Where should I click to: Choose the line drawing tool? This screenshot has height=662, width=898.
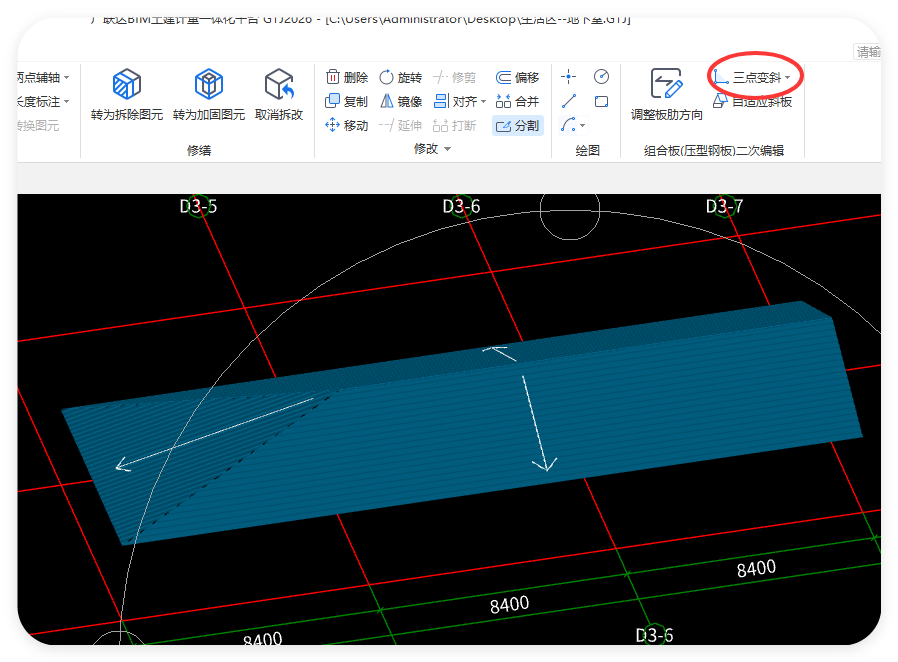(x=568, y=101)
